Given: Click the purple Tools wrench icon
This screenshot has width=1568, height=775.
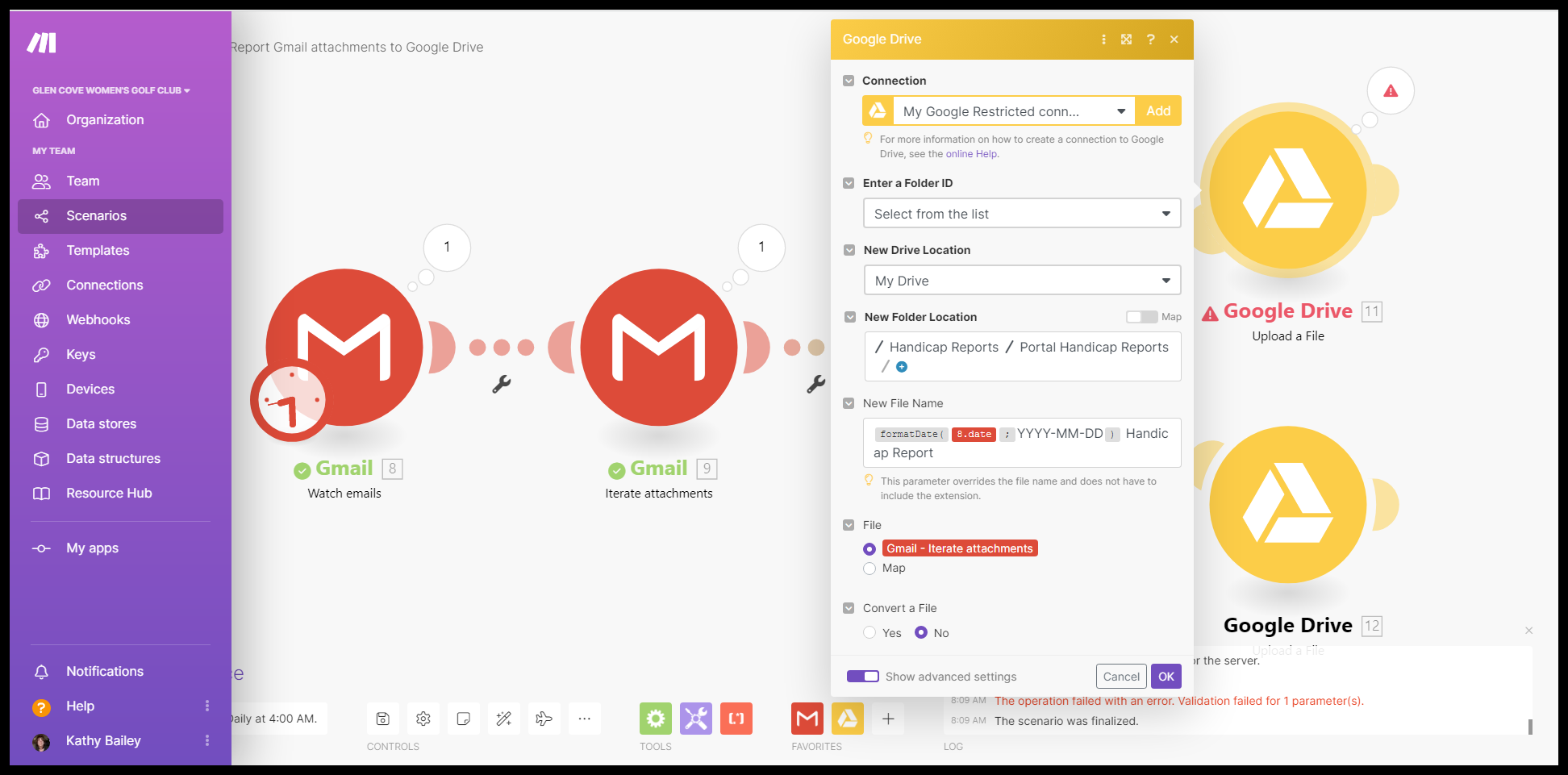Looking at the screenshot, I should (696, 719).
